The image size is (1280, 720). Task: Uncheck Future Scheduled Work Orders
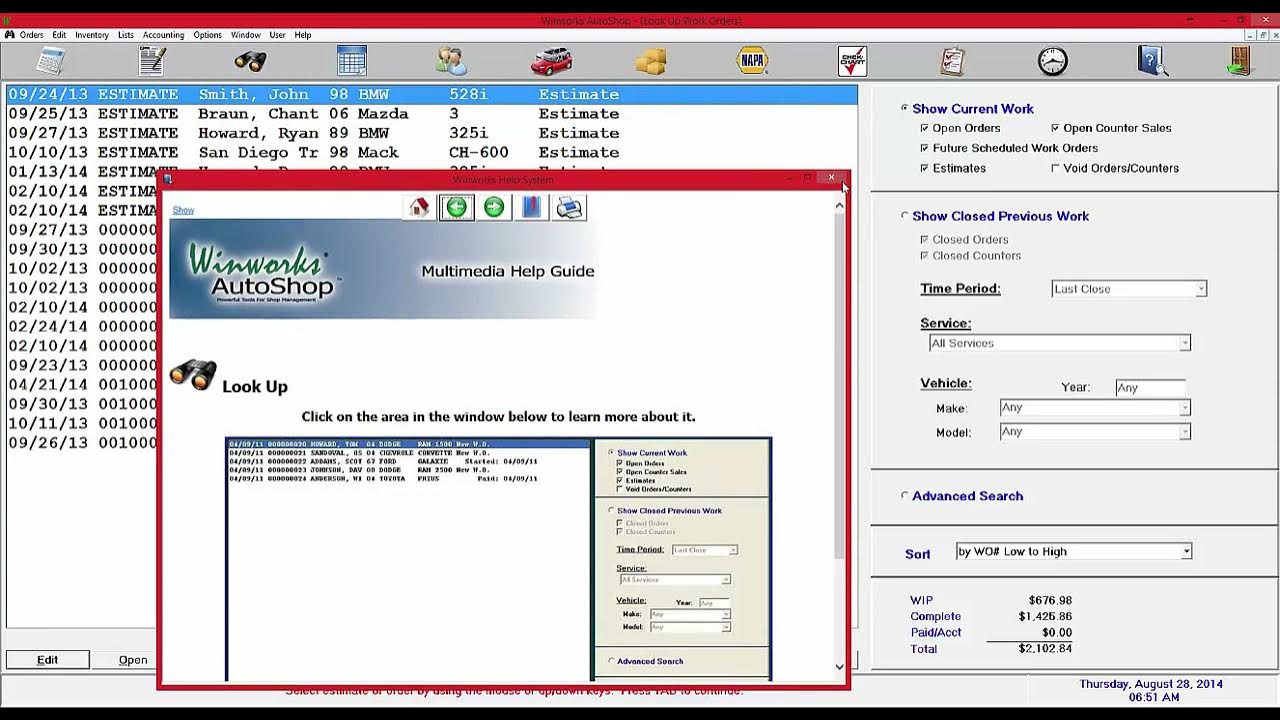[x=924, y=148]
